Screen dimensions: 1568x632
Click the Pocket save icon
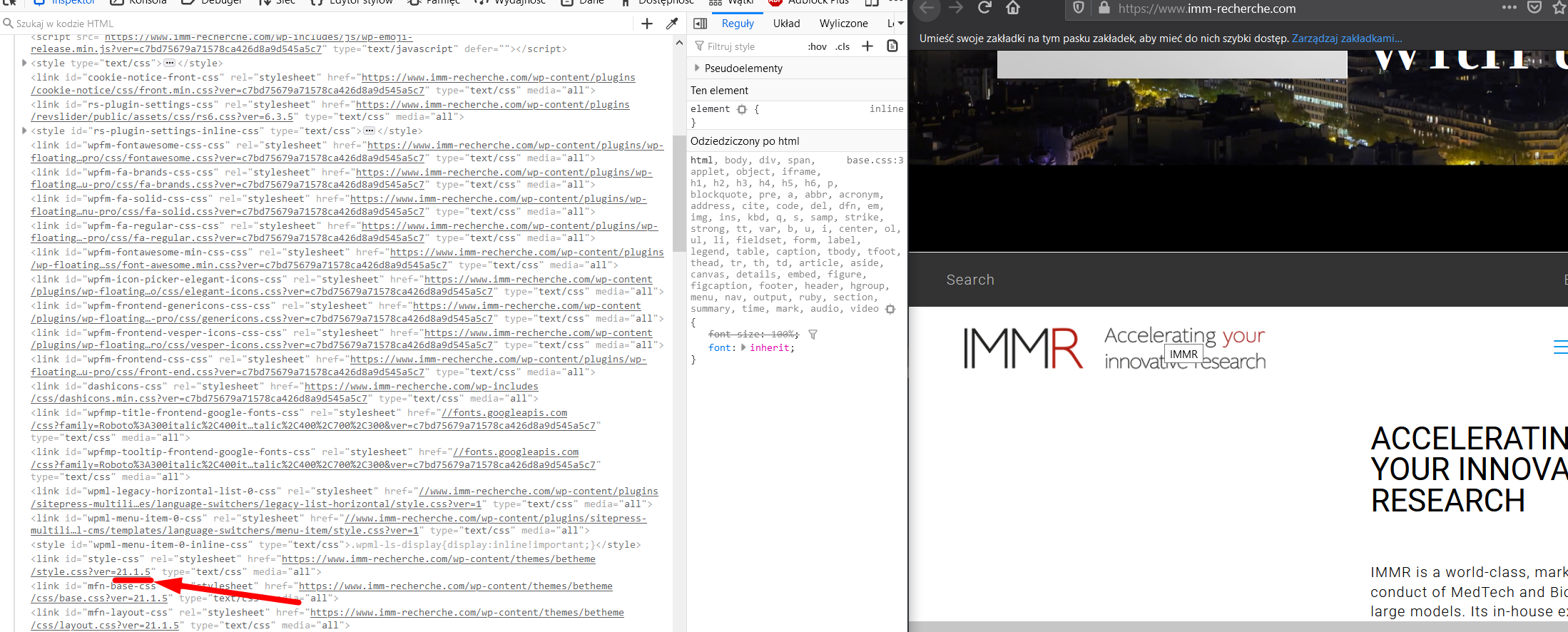tap(1534, 8)
